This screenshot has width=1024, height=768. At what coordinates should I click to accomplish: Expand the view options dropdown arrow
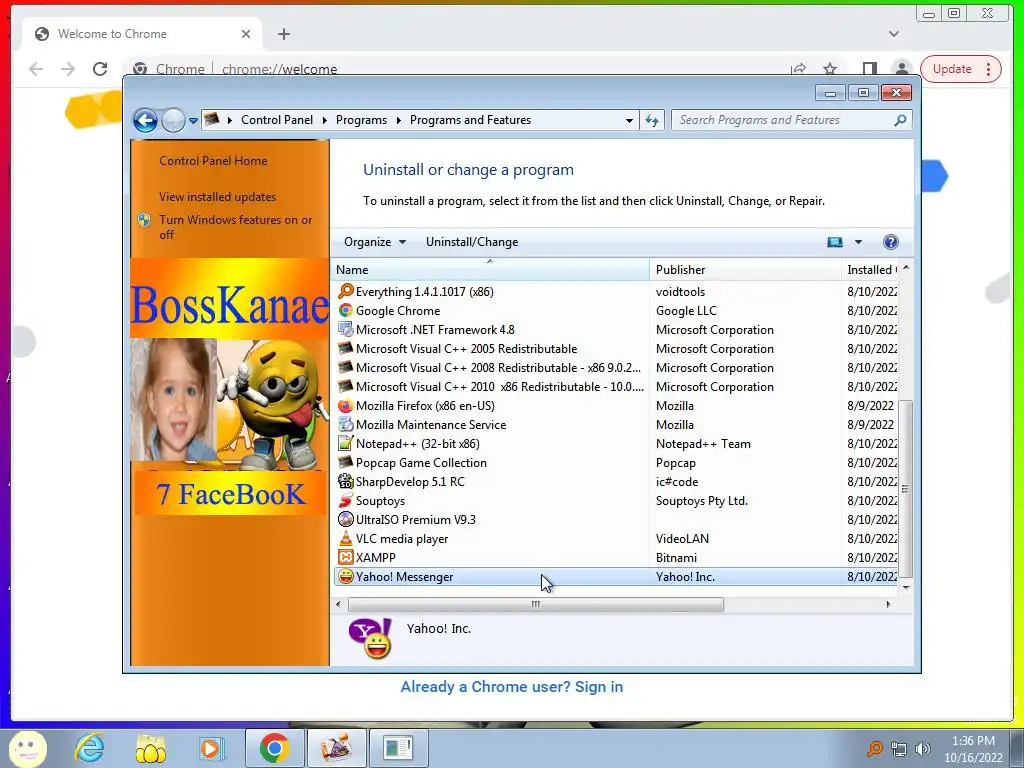(858, 242)
